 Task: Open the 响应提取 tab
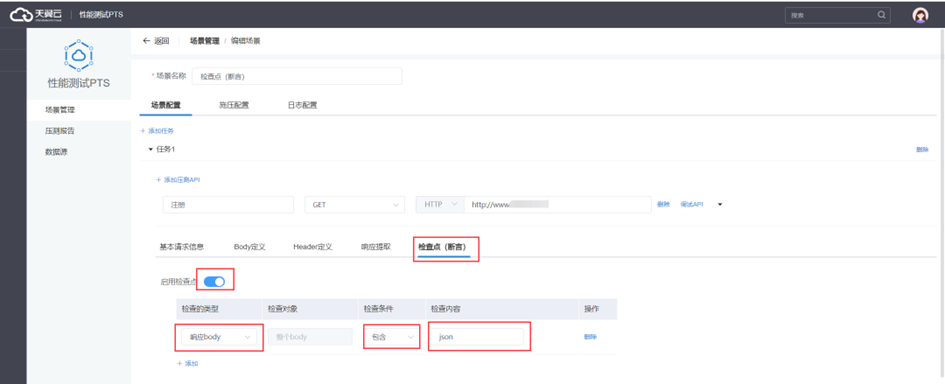[376, 247]
